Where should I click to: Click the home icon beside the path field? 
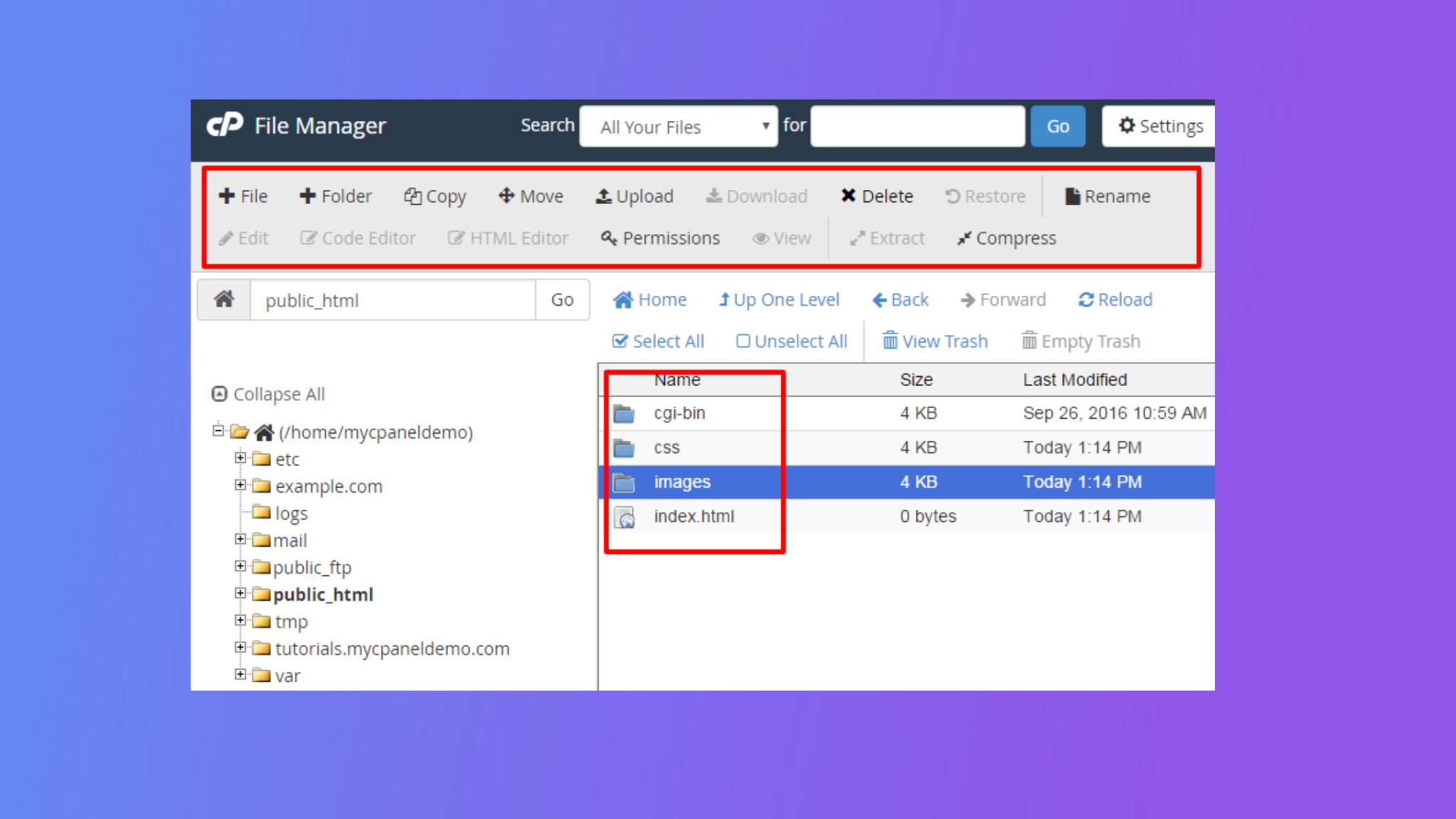tap(224, 299)
